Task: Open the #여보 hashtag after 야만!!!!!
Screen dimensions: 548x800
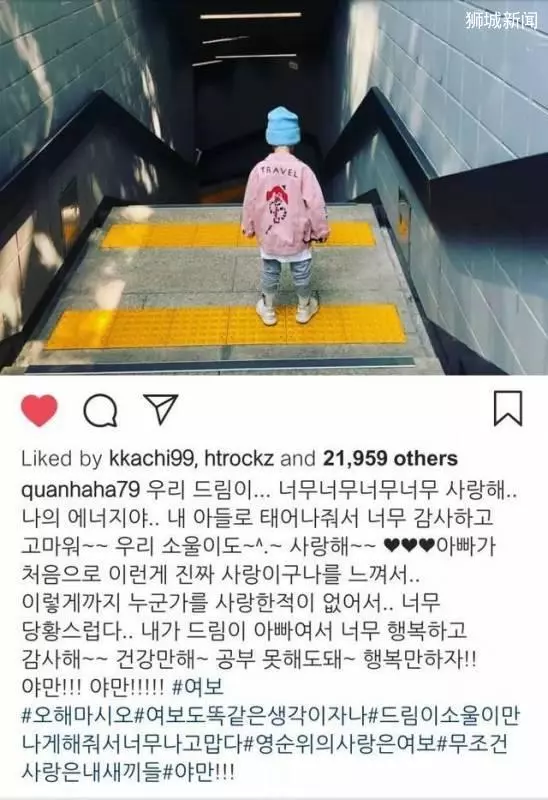Action: 198,687
